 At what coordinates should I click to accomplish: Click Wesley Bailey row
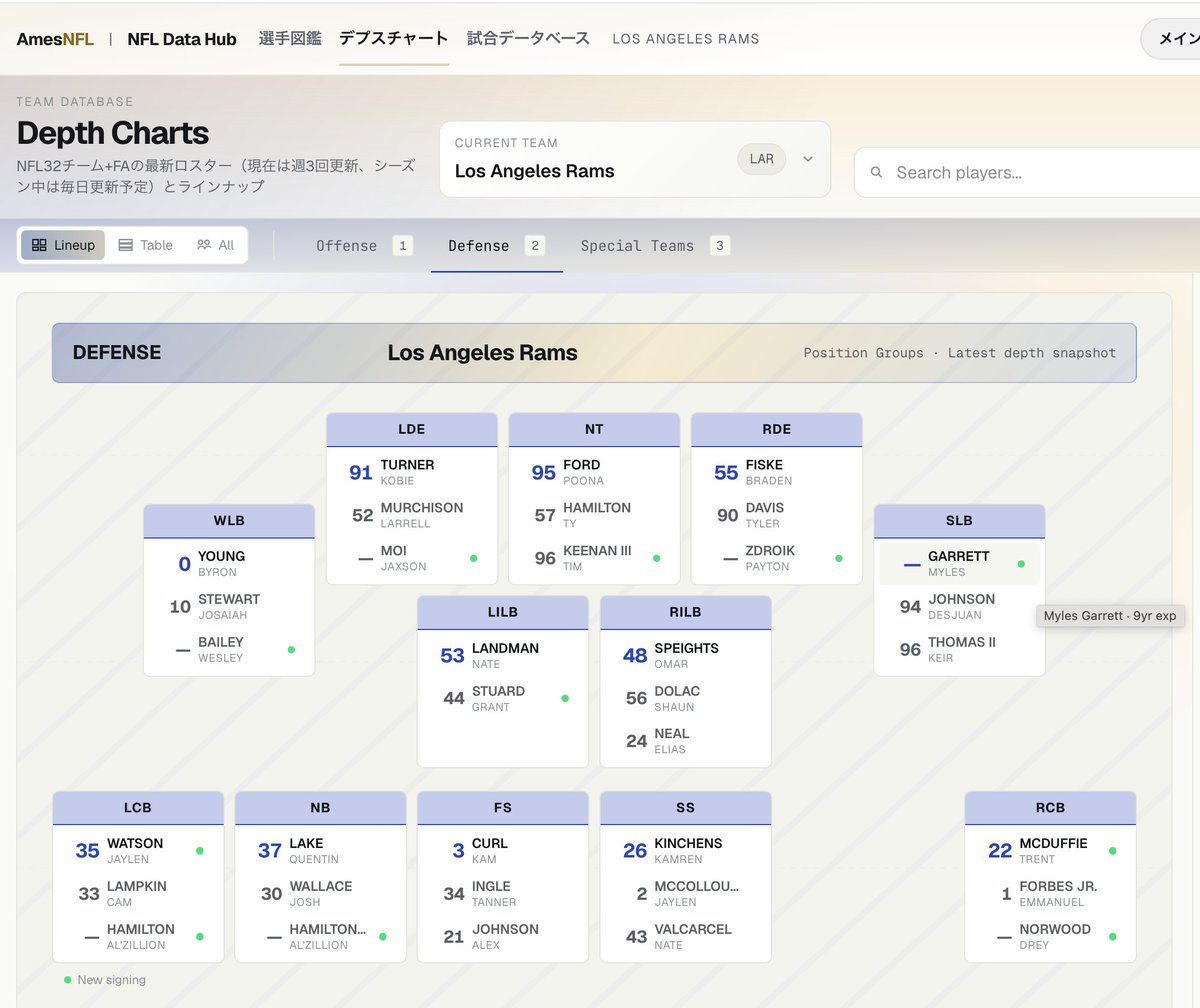tap(229, 650)
